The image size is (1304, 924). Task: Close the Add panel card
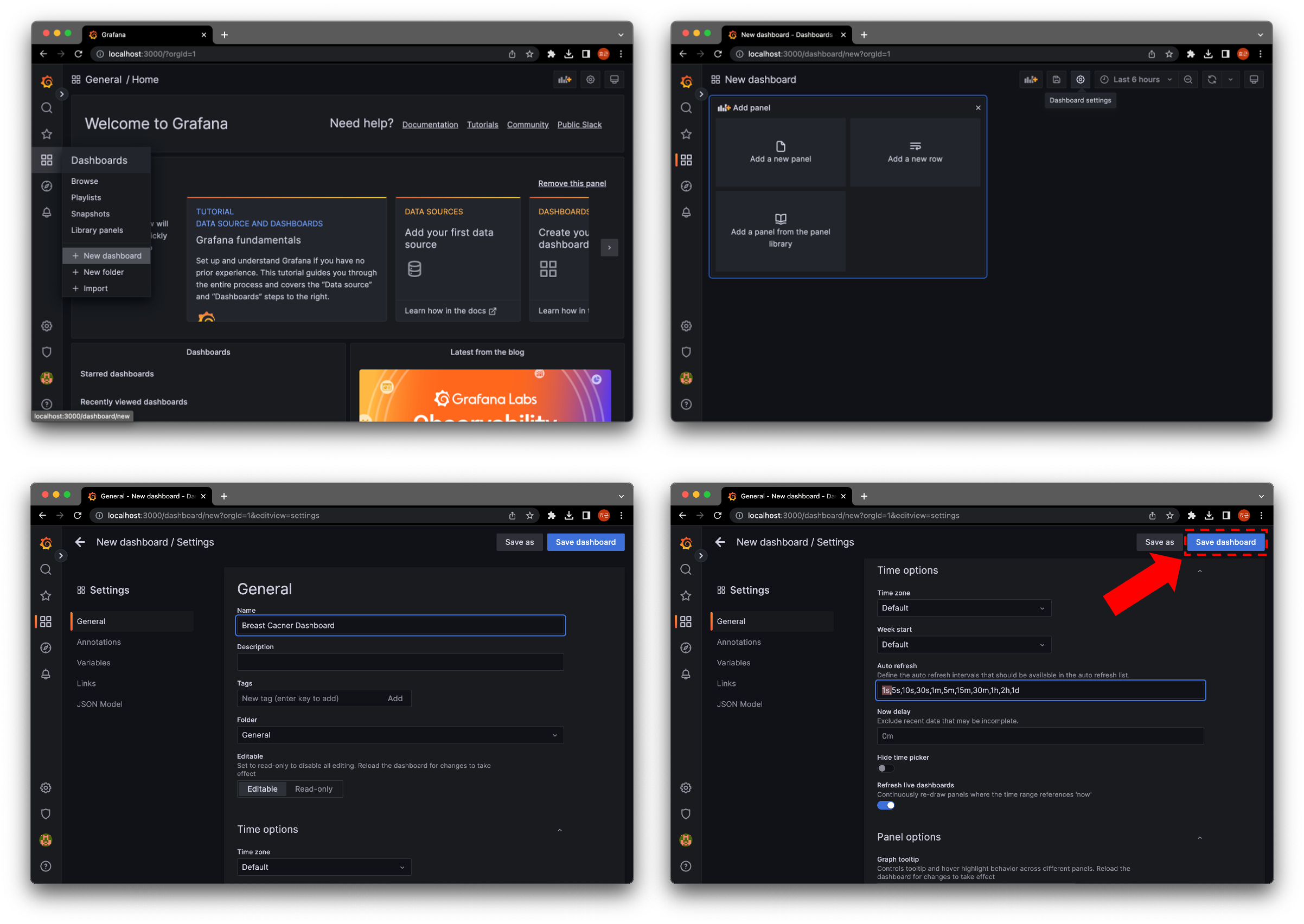979,107
